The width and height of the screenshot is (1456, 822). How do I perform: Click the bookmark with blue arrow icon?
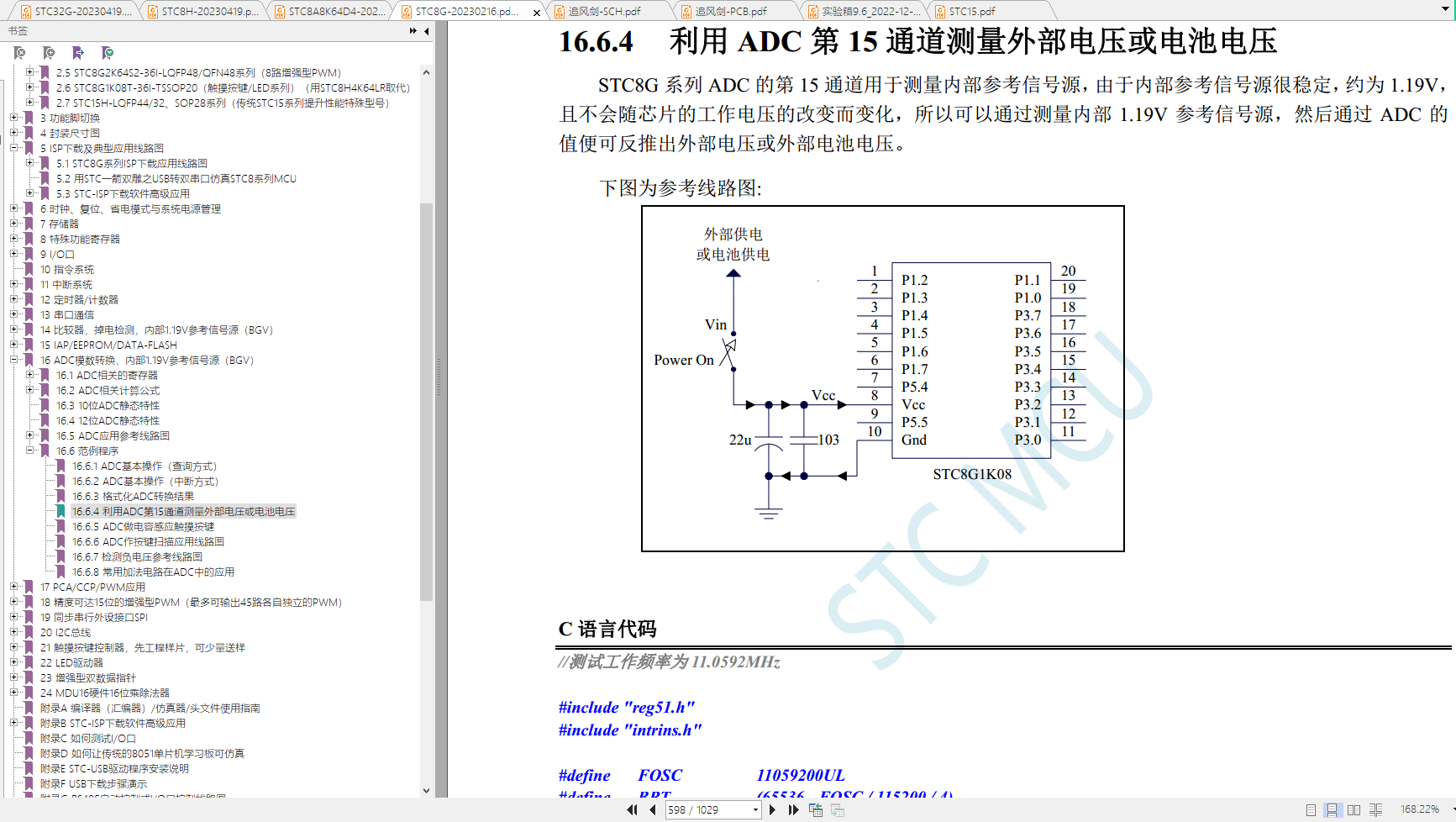[x=78, y=53]
